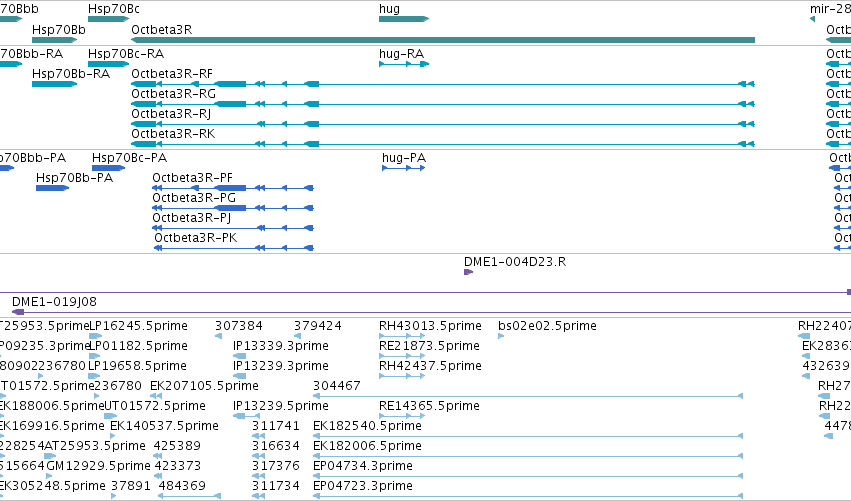Click the EP04734.3prime EST label
The height and width of the screenshot is (501, 851).
363,466
